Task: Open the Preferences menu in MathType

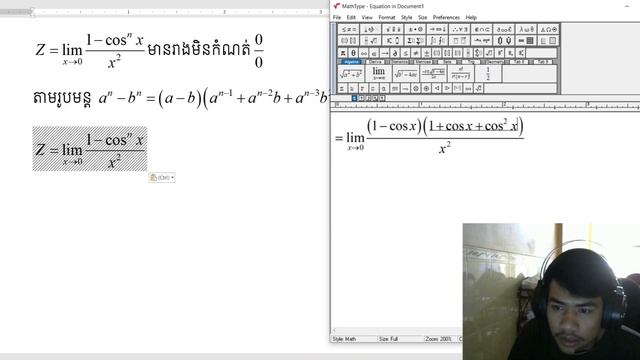Action: pos(446,18)
